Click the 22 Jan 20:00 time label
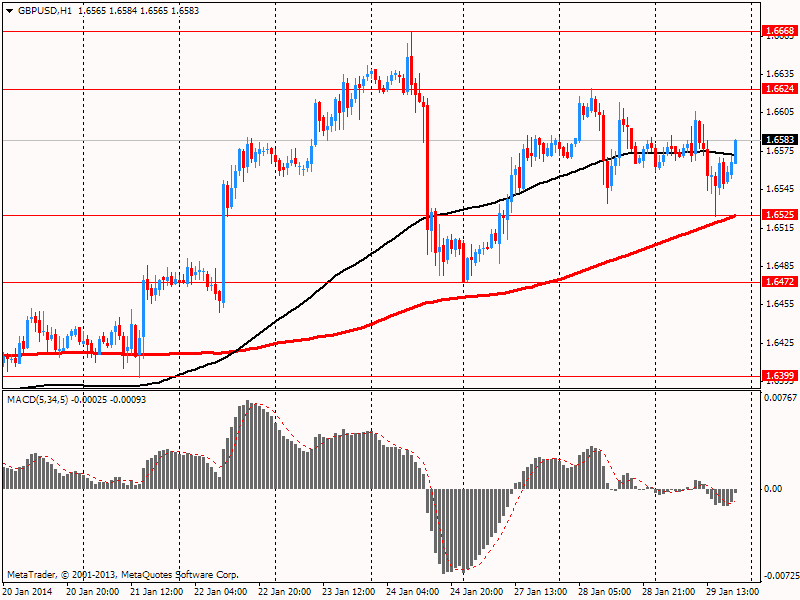 click(x=285, y=592)
